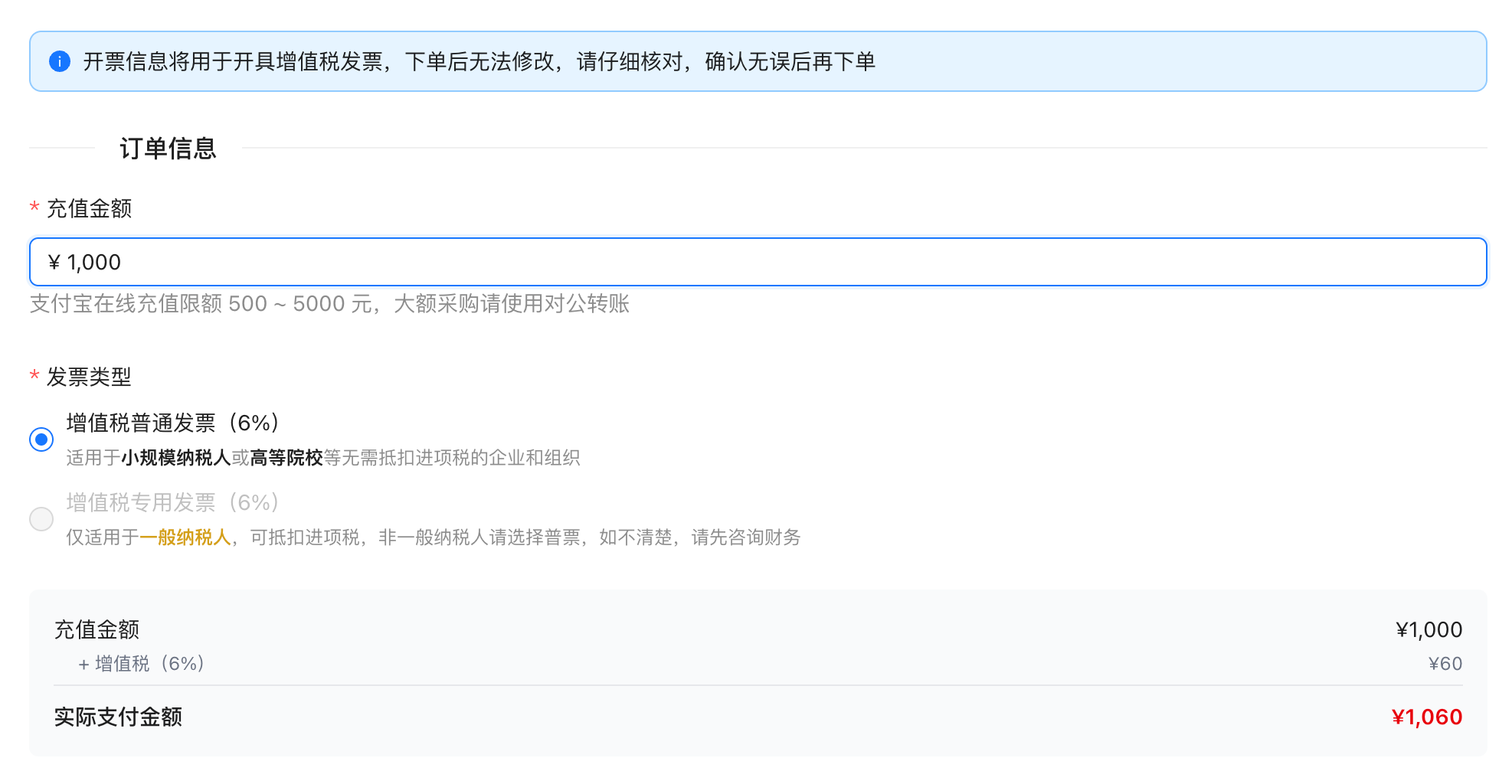
Task: Click the blue info icon in the notice banner
Action: click(59, 61)
